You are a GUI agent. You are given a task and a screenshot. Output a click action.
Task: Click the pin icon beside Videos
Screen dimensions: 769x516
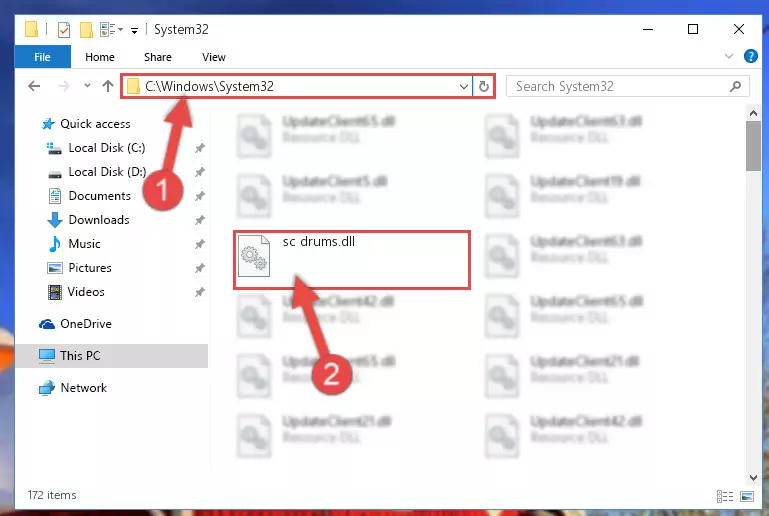click(x=199, y=292)
